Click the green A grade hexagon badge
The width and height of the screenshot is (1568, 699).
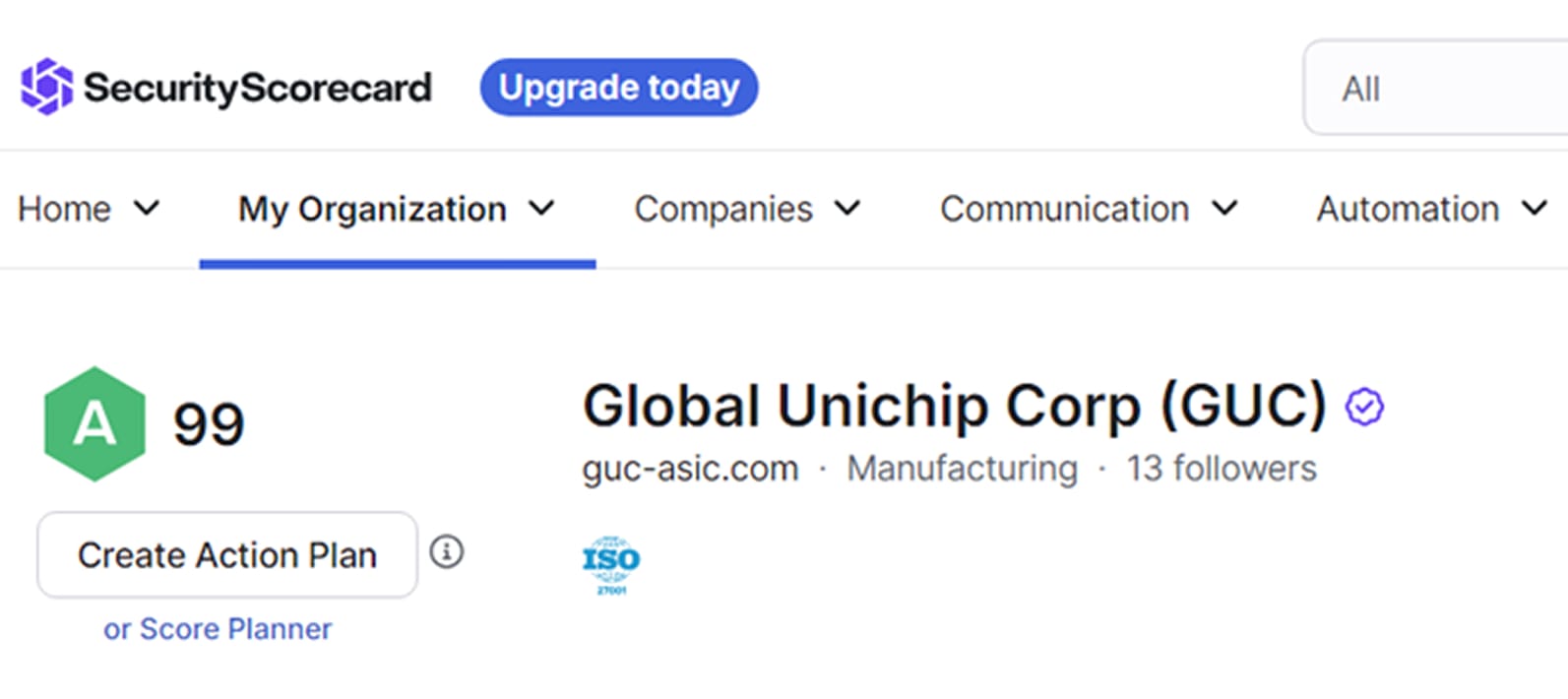tap(94, 424)
